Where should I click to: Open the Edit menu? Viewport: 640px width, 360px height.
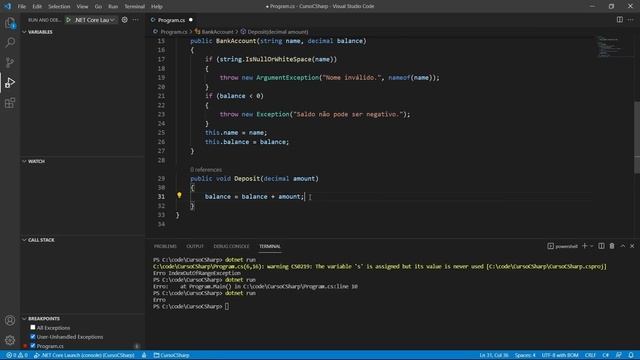37,6
